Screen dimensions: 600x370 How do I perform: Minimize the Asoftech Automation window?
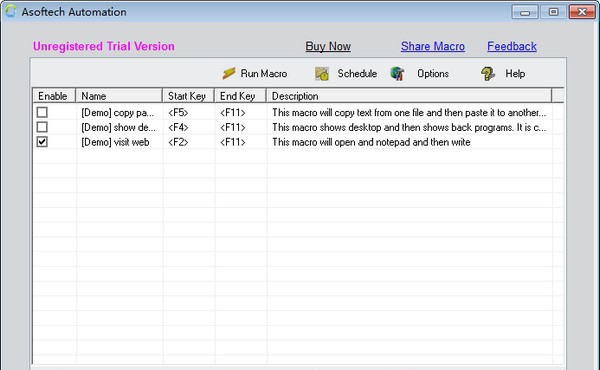pyautogui.click(x=525, y=12)
